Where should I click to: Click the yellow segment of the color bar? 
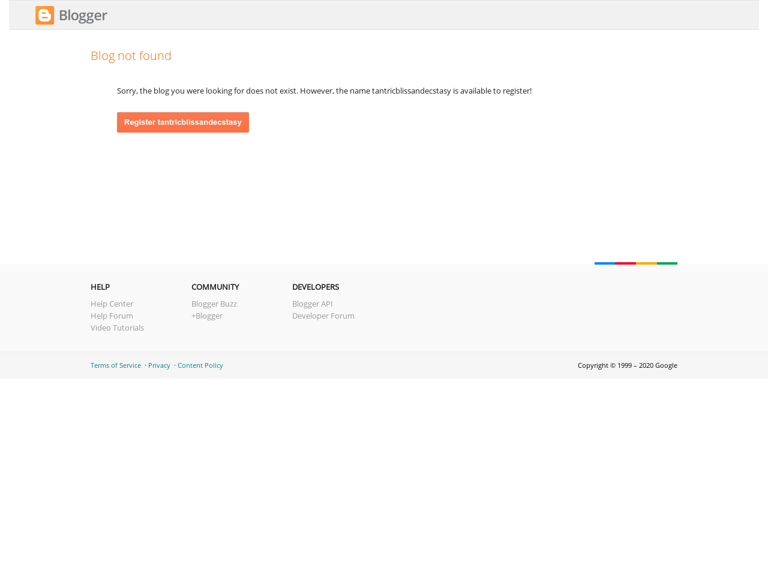pyautogui.click(x=646, y=263)
